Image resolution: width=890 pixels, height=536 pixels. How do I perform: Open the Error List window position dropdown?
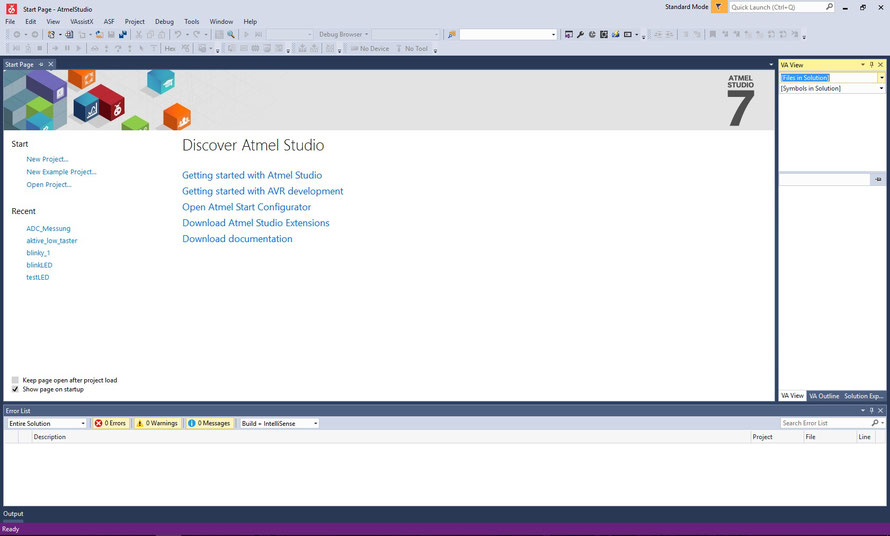coord(863,411)
